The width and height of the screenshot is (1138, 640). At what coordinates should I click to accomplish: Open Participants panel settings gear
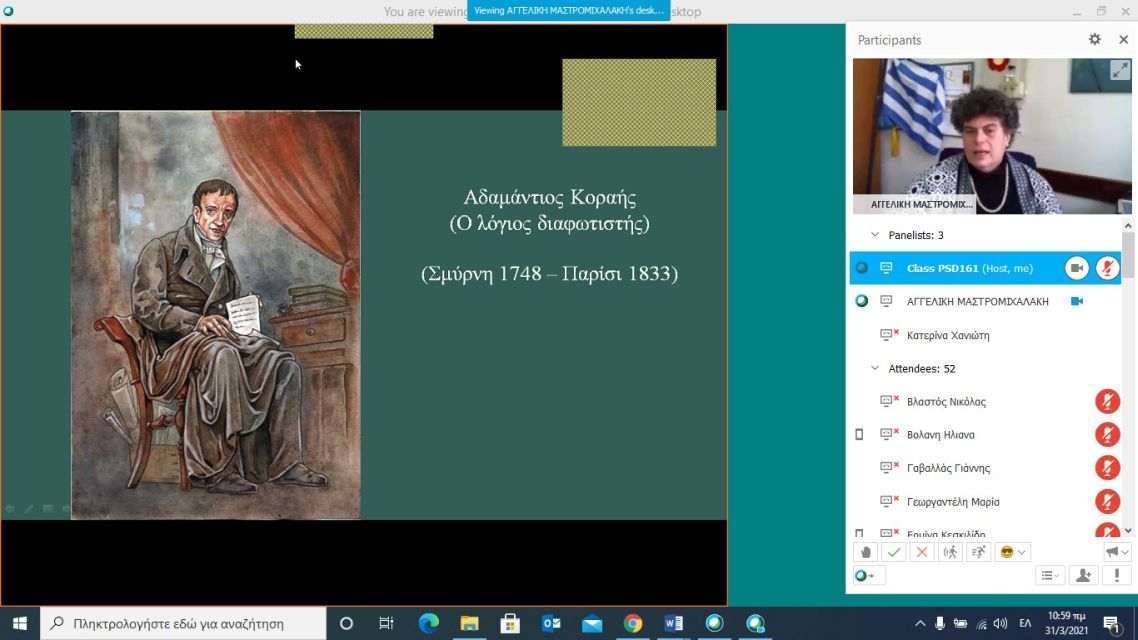click(x=1094, y=39)
